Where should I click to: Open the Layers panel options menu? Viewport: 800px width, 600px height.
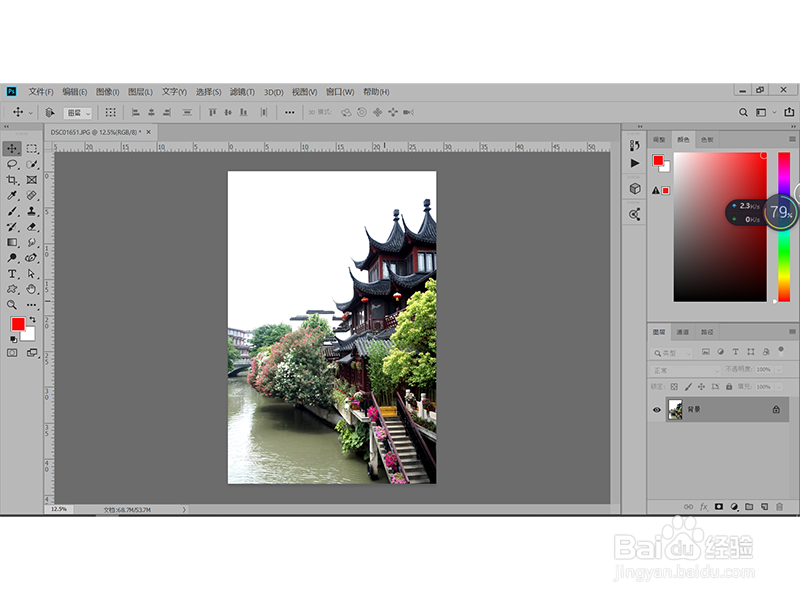pyautogui.click(x=792, y=332)
